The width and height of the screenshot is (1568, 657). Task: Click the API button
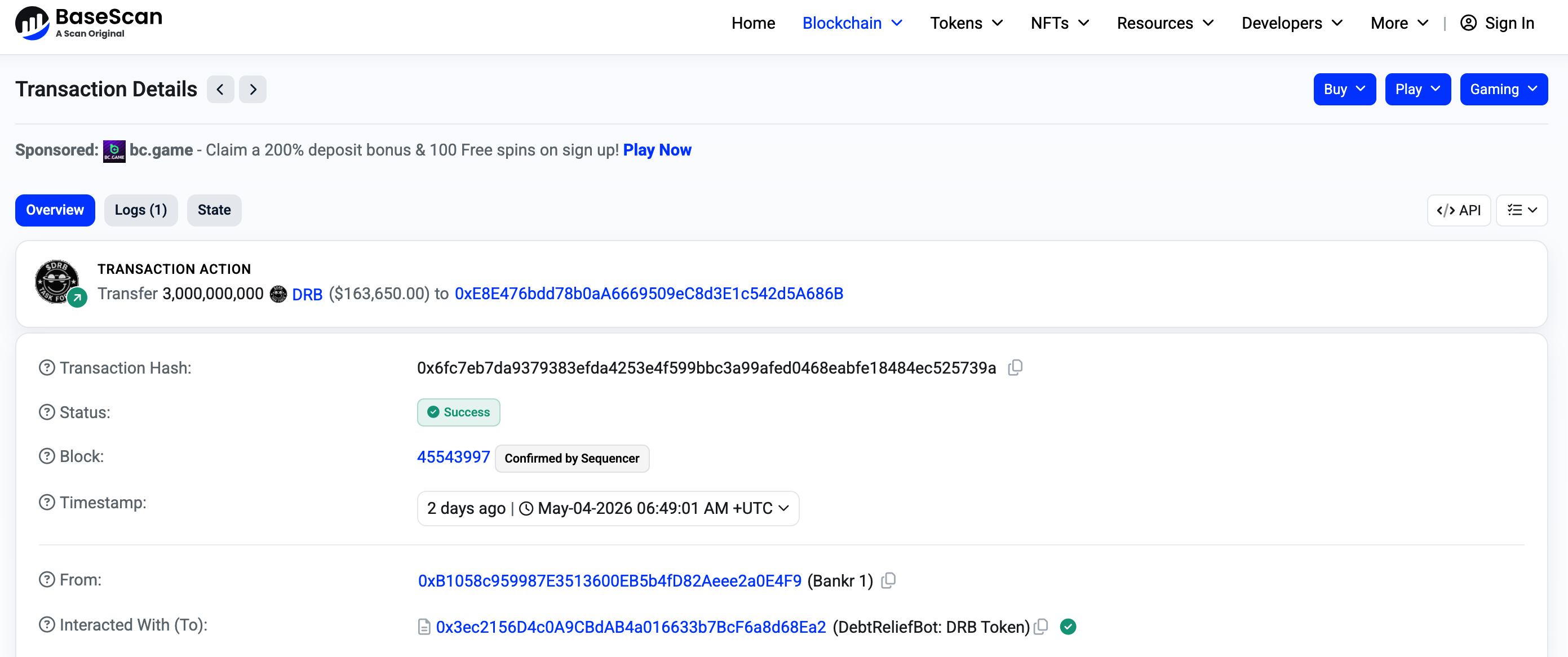click(1459, 210)
